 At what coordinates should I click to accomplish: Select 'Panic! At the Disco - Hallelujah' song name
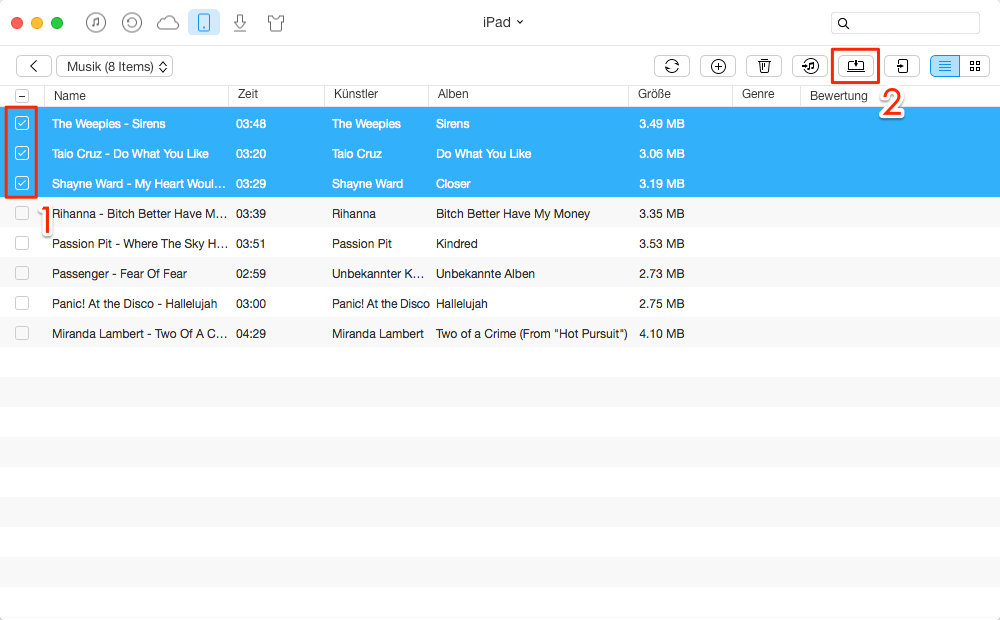click(135, 304)
